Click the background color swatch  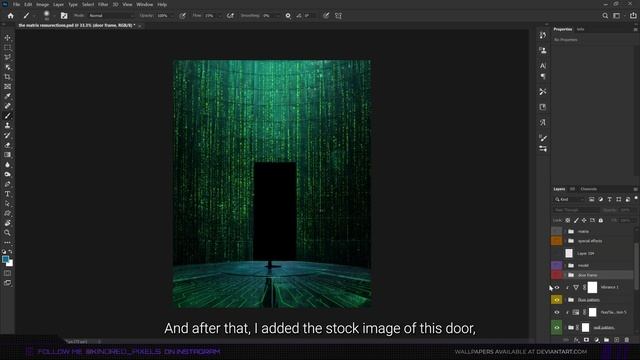[x=9, y=263]
